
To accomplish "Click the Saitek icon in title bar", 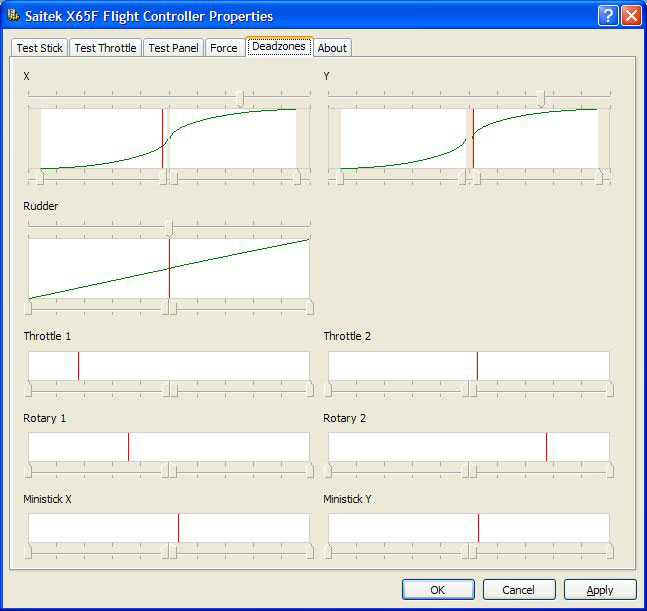I will point(13,16).
